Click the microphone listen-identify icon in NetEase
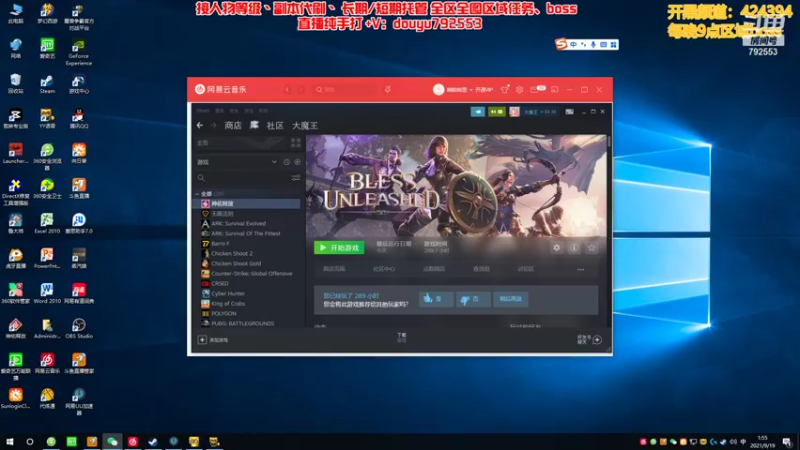Viewport: 800px width, 450px height. pyautogui.click(x=388, y=90)
